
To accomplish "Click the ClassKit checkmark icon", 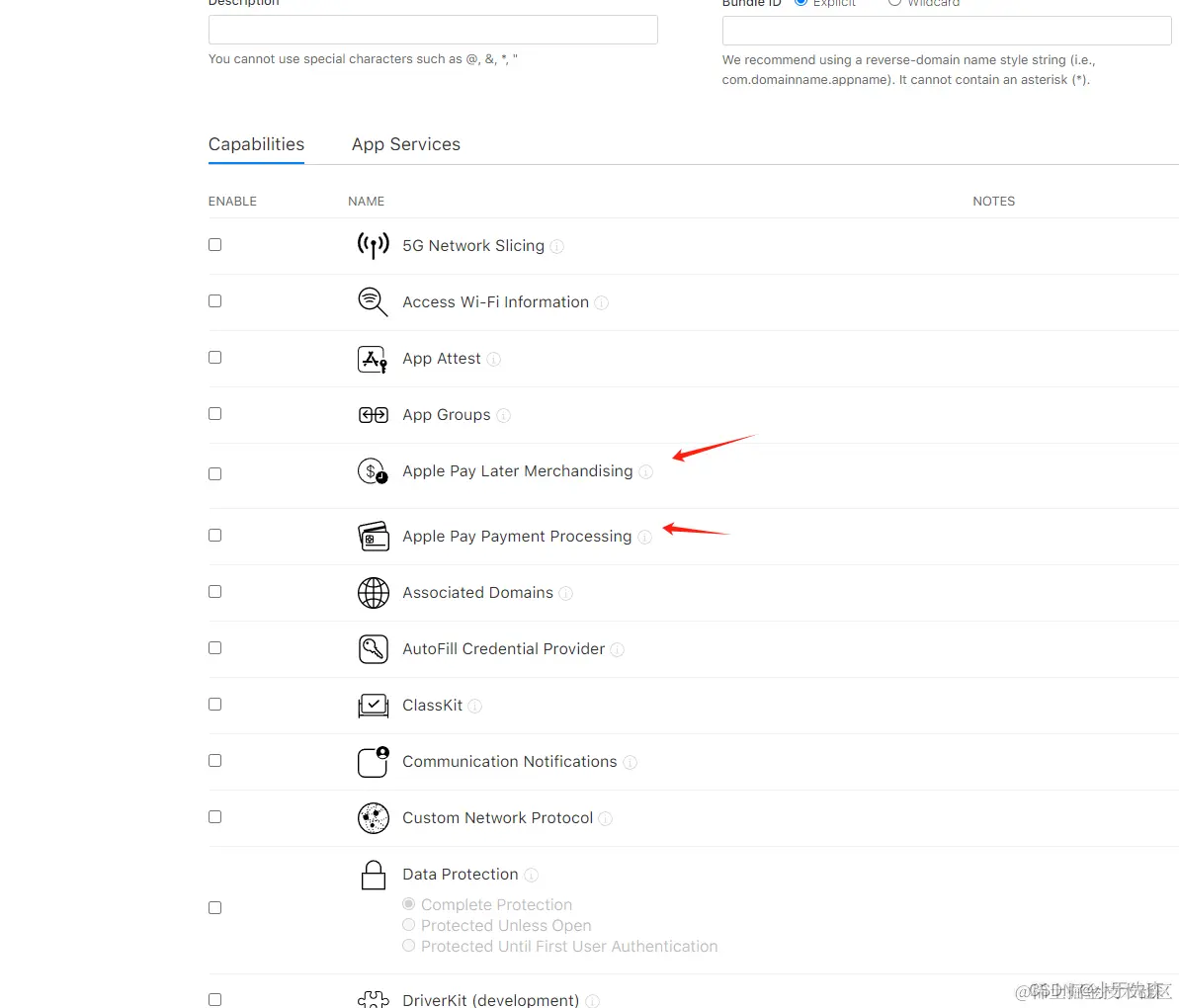I will tap(373, 705).
